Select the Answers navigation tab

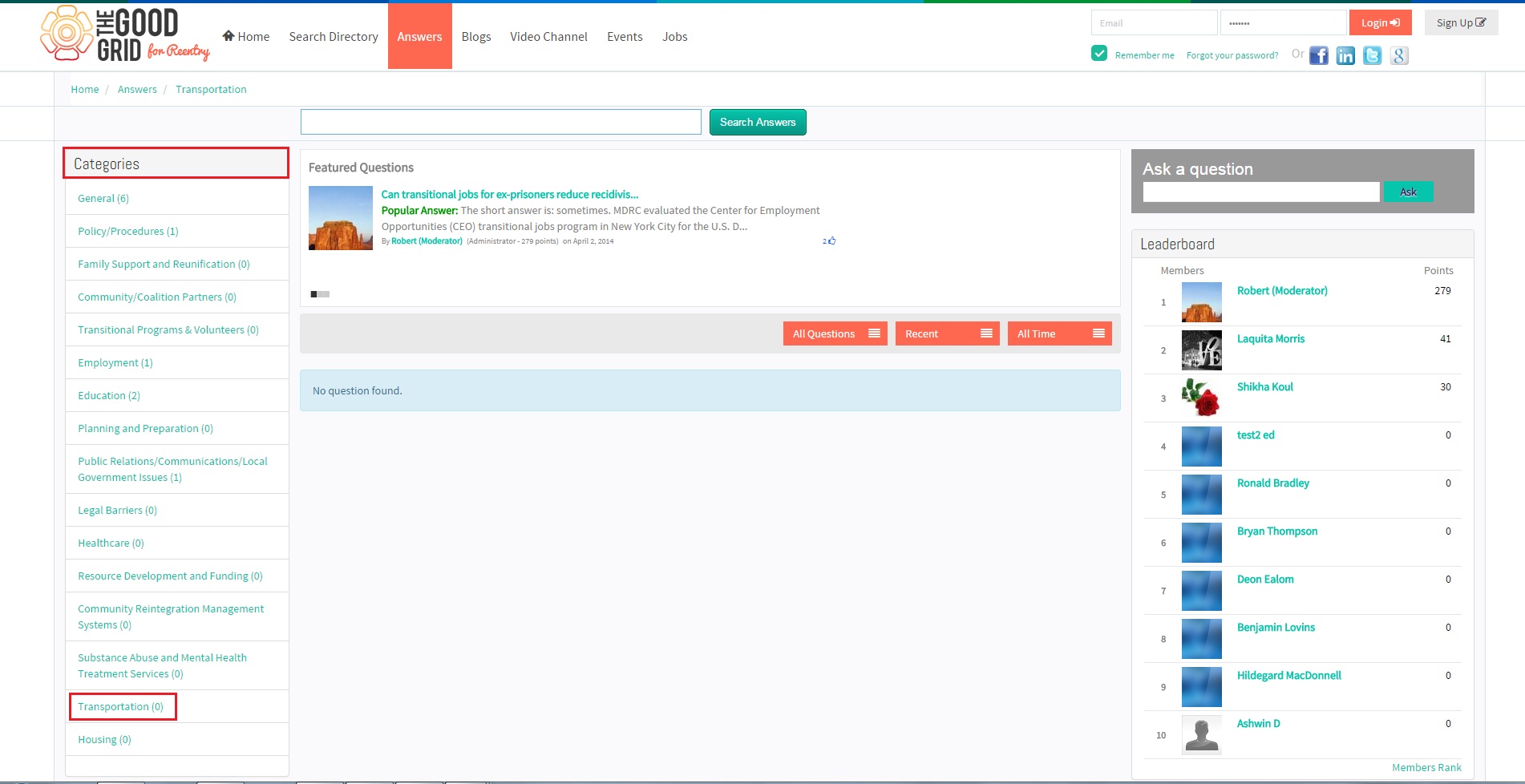(x=419, y=36)
